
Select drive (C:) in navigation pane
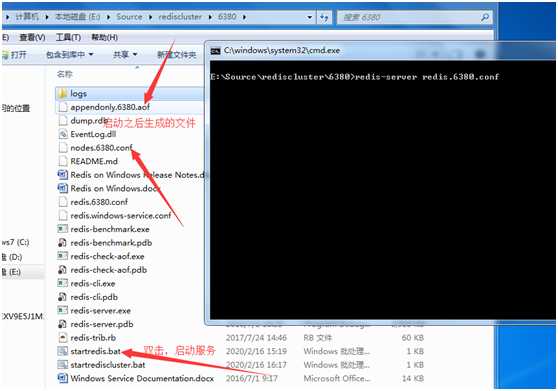[15, 242]
